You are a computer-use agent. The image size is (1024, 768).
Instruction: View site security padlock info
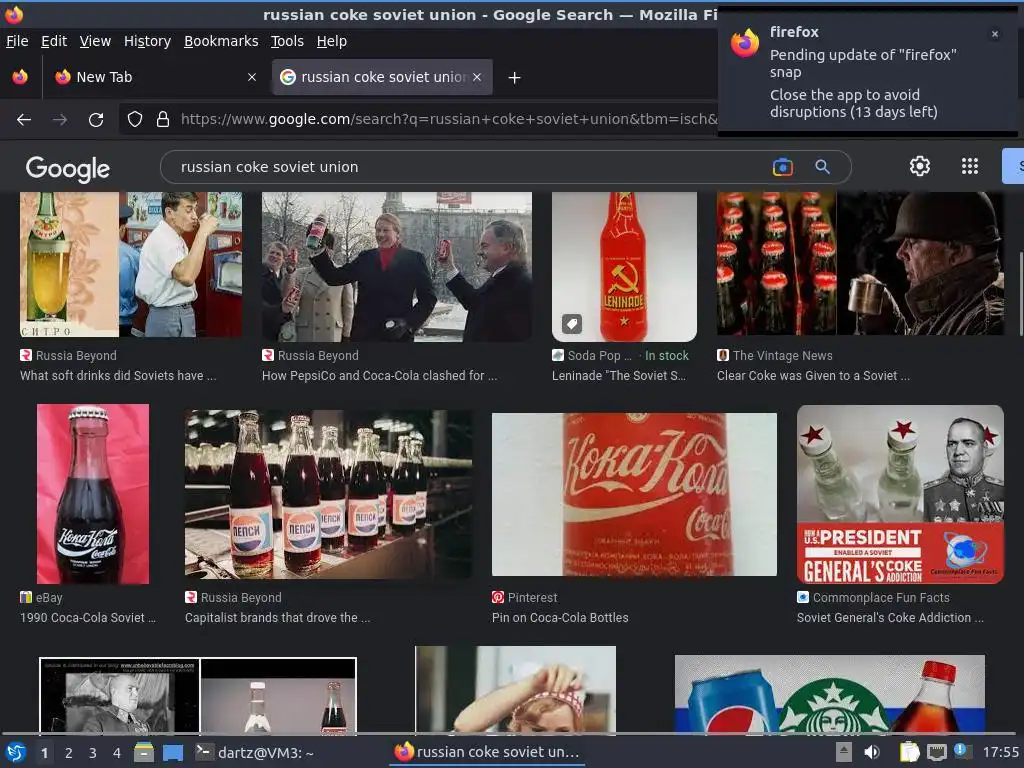[x=163, y=119]
